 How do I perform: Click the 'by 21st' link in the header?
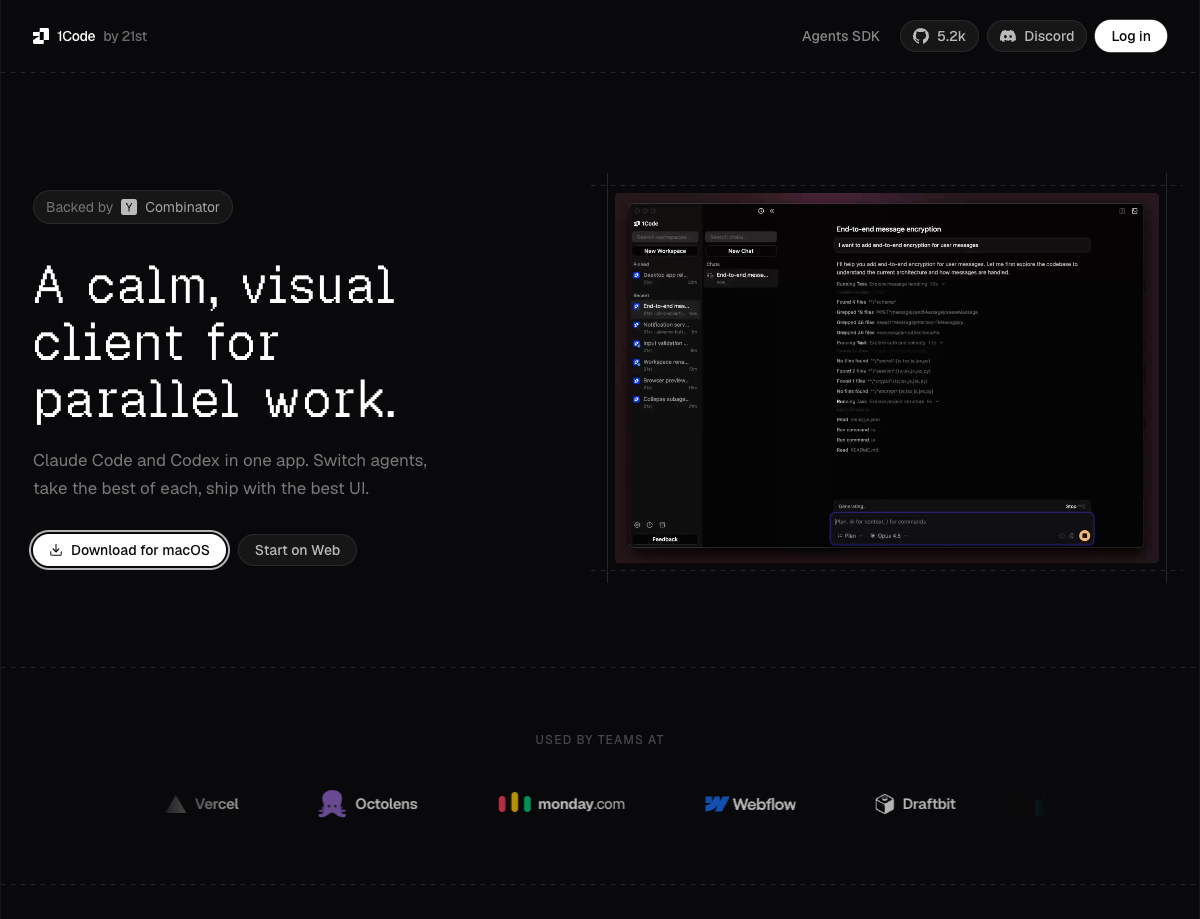[x=125, y=36]
